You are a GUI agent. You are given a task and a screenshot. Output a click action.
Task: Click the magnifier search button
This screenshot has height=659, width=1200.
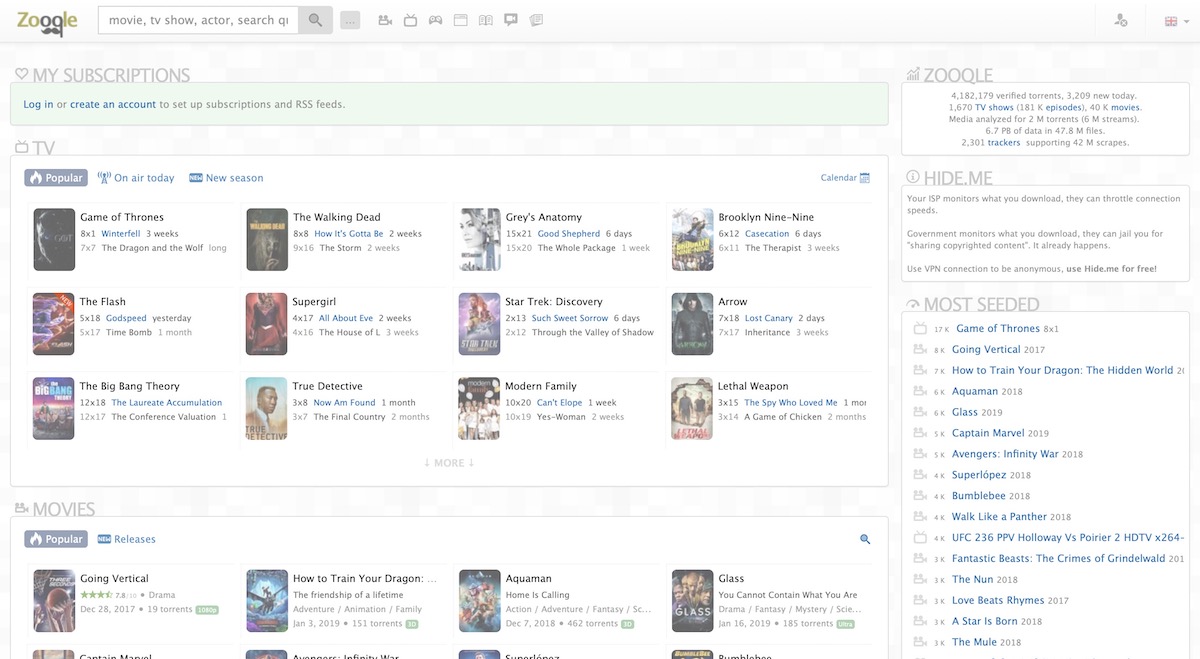point(315,20)
